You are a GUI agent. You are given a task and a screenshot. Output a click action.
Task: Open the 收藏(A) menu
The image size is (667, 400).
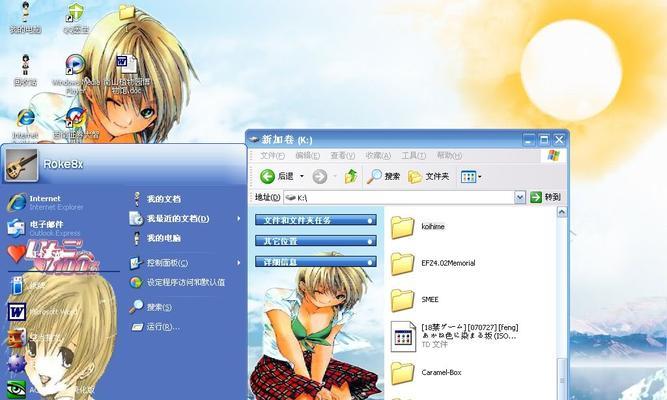(378, 155)
